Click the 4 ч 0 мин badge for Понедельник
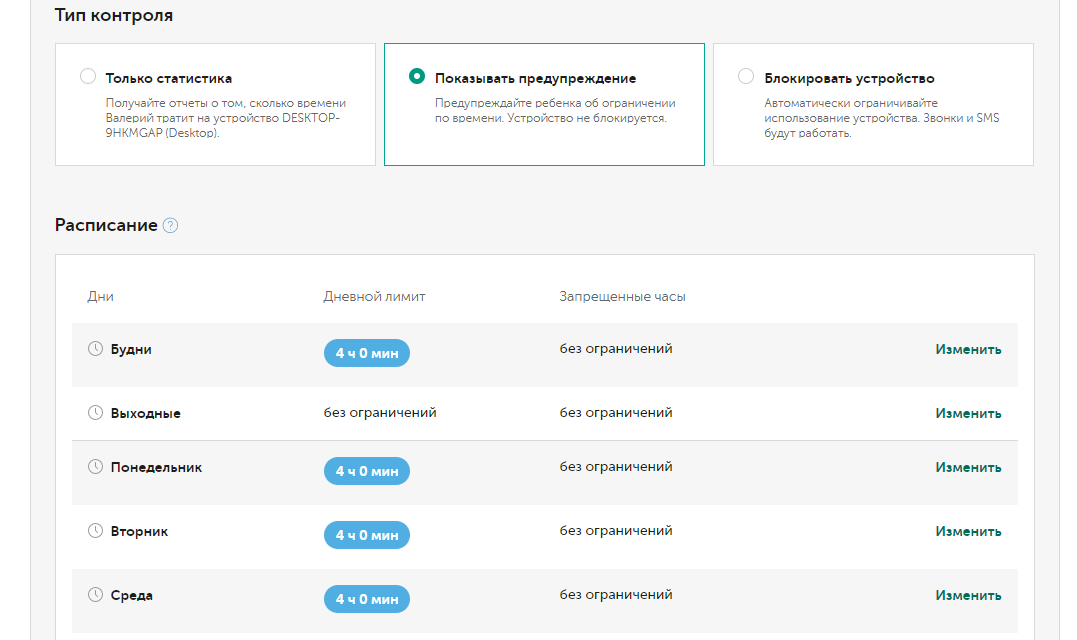 point(366,471)
